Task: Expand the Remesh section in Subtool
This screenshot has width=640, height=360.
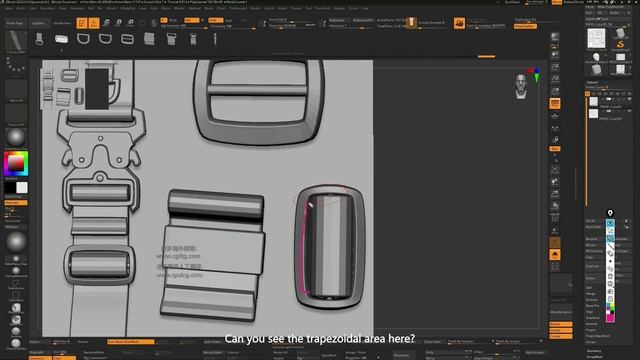Action: point(591,324)
